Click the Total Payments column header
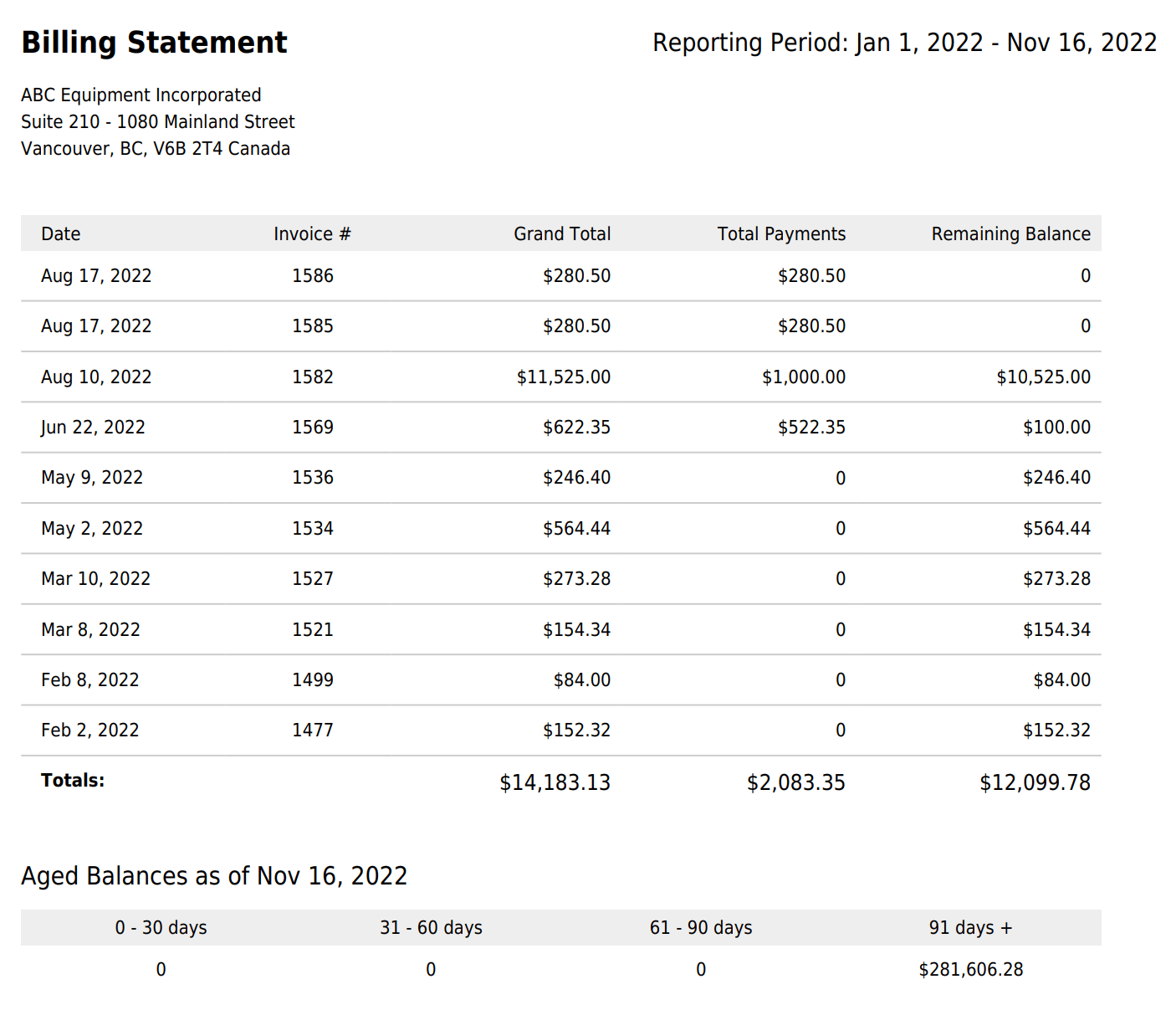The width and height of the screenshot is (1176, 1010). click(781, 234)
